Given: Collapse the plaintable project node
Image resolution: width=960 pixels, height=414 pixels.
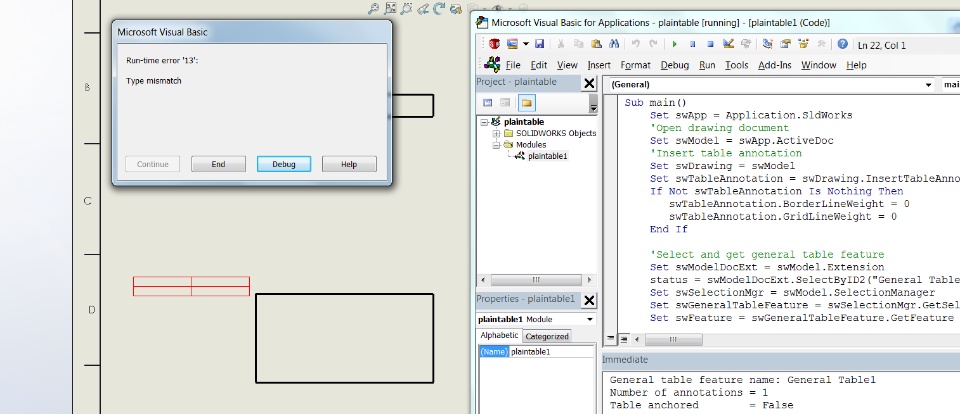Looking at the screenshot, I should (x=484, y=122).
